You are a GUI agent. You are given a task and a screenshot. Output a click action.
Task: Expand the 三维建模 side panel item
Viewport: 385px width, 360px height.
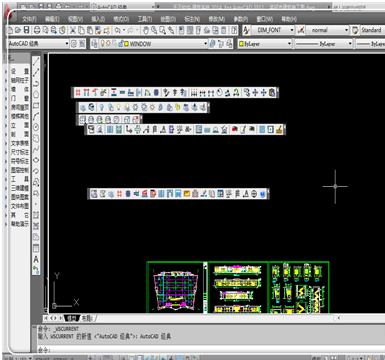coord(17,188)
